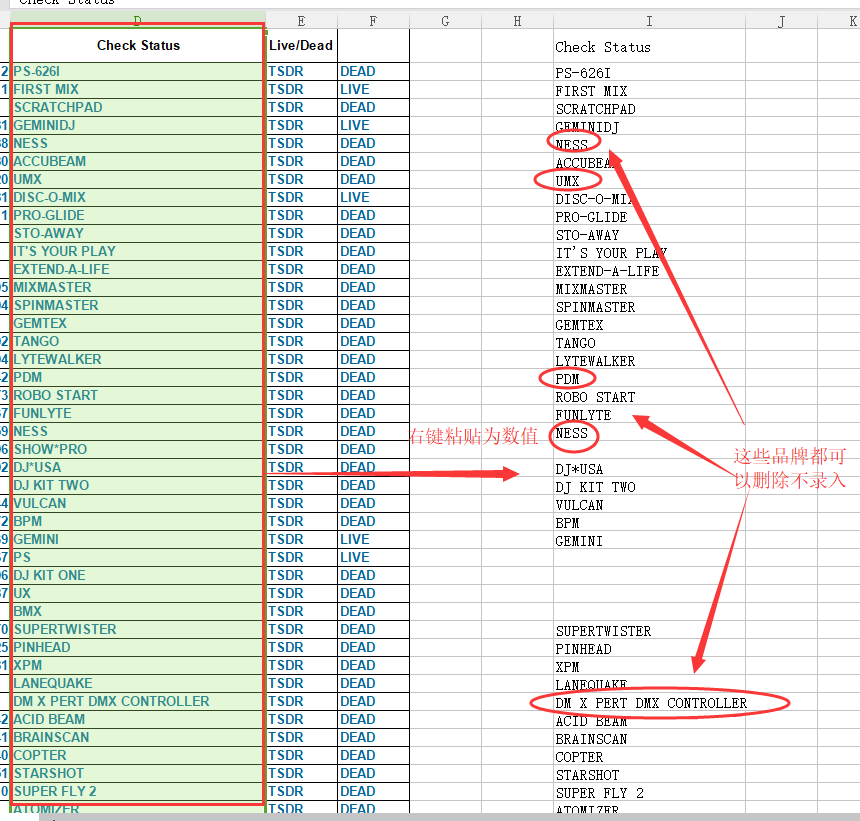
Task: Click the DEAD cell in the SCRATCHPAD row
Action: tap(374, 107)
